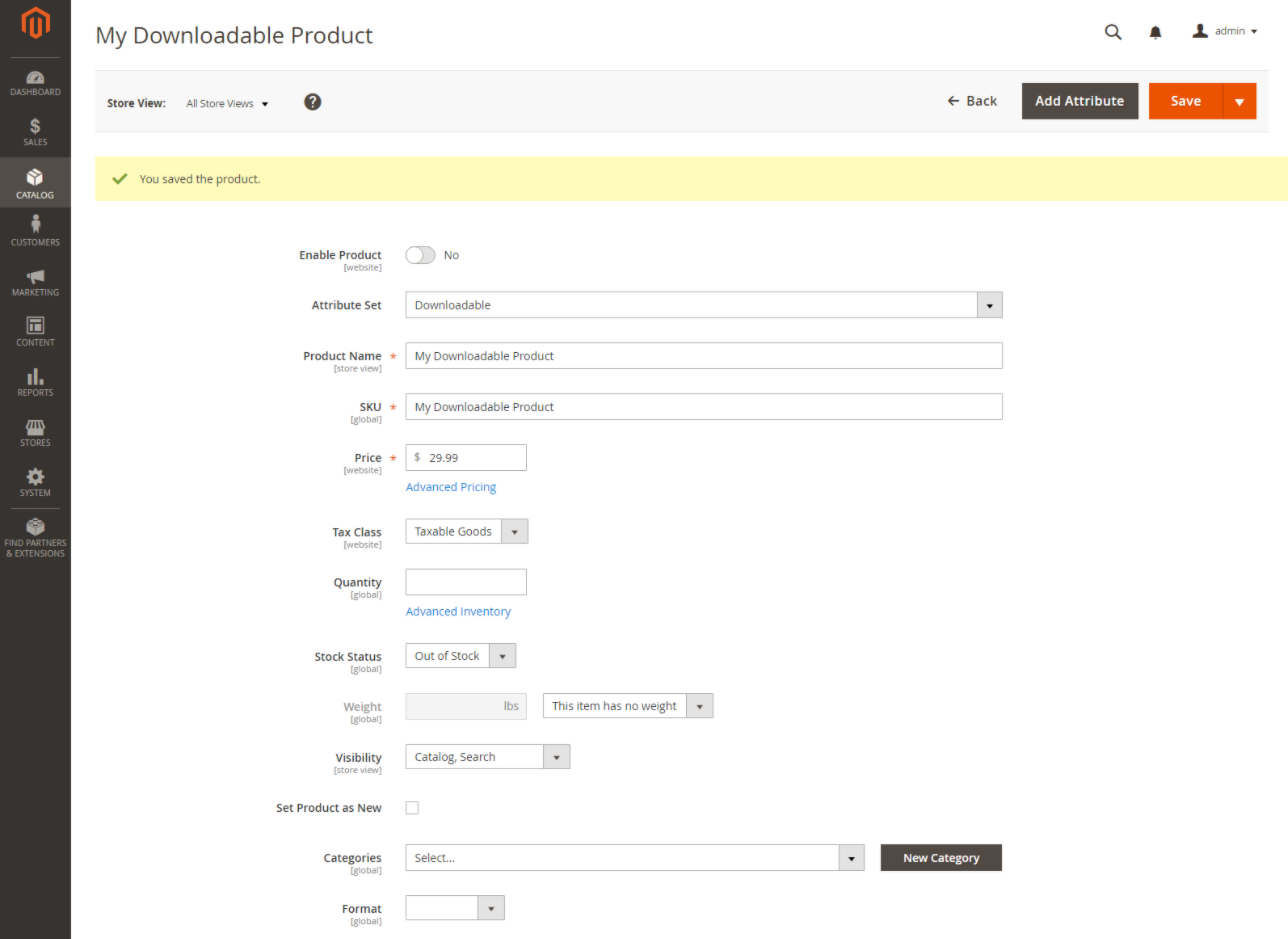Click the Advanced Pricing link

point(450,487)
